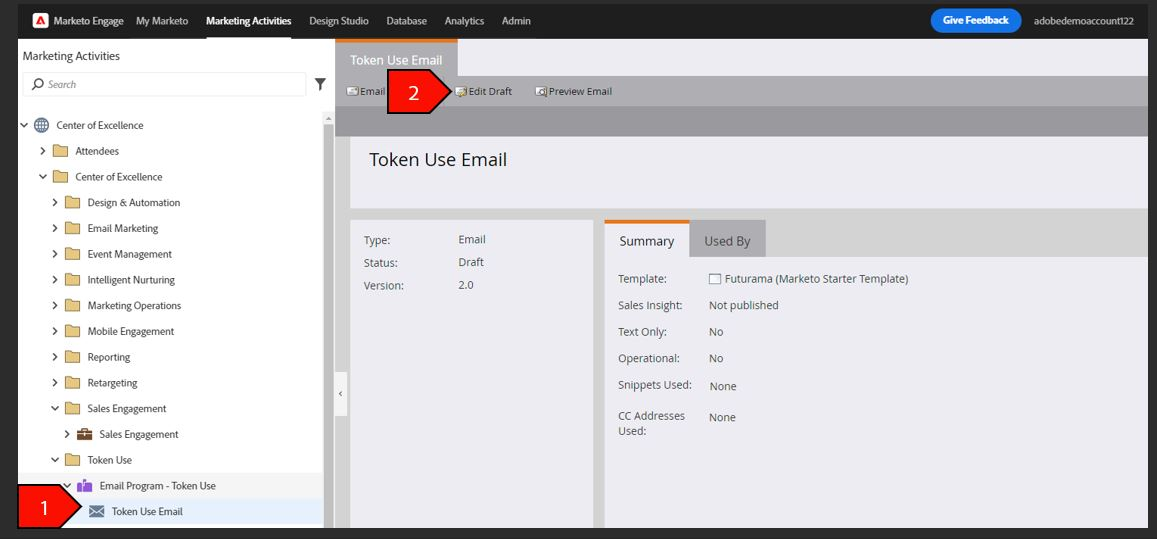Click the Preview Email button
The image size is (1157, 539).
coord(573,92)
